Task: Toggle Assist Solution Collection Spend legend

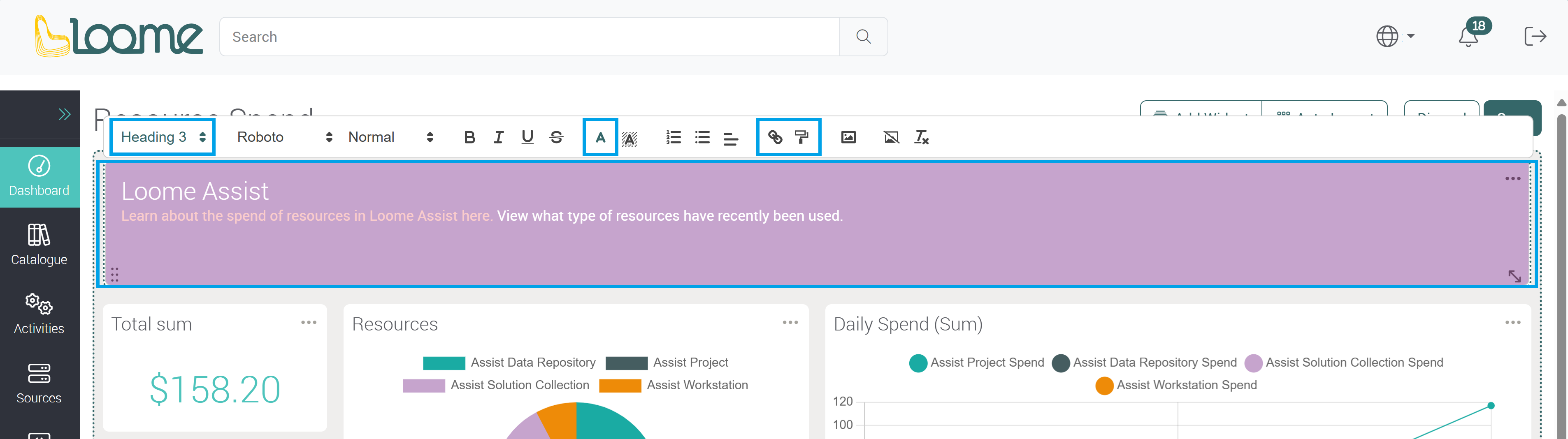Action: (x=1343, y=363)
